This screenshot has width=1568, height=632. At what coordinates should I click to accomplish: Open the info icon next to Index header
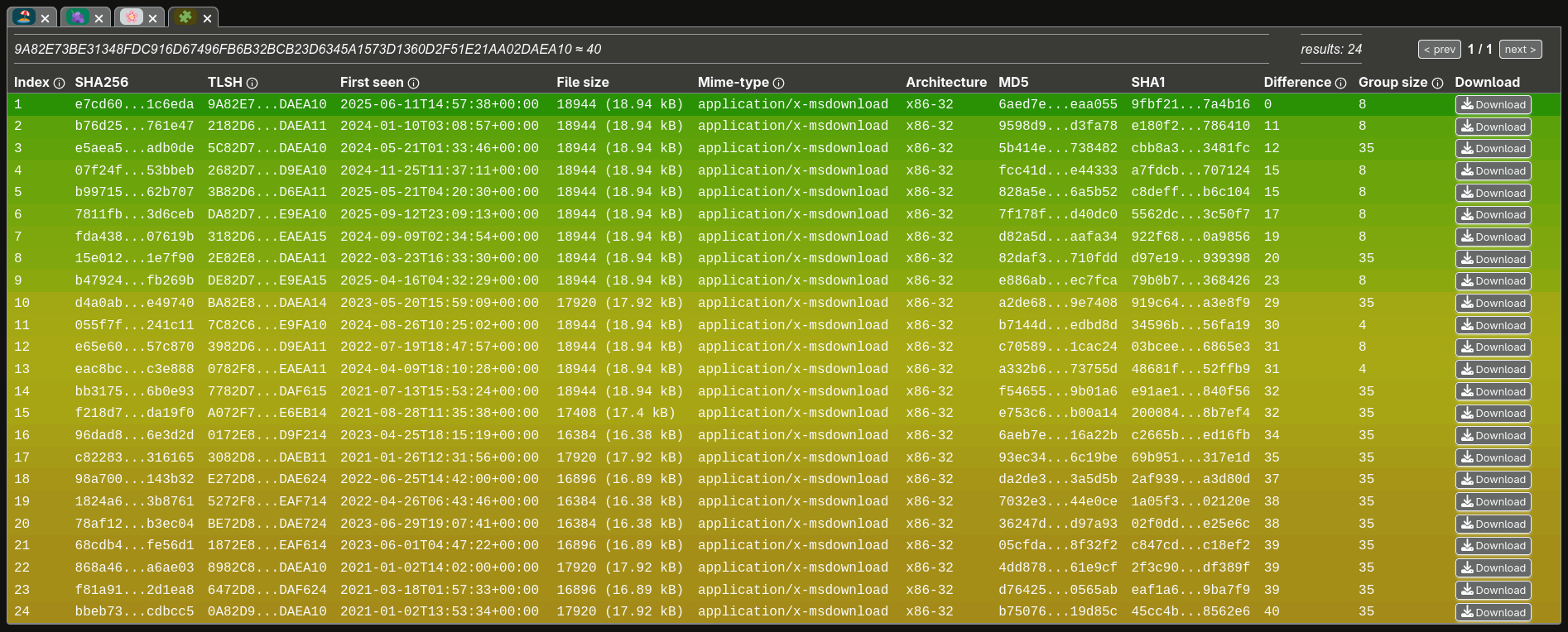(x=59, y=84)
